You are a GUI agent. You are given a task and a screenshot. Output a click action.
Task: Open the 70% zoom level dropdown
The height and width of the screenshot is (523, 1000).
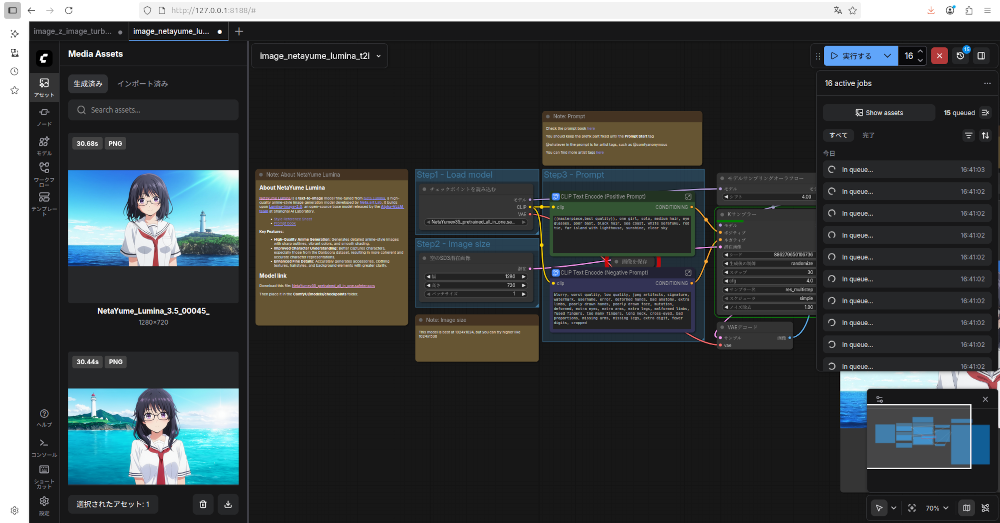click(937, 508)
